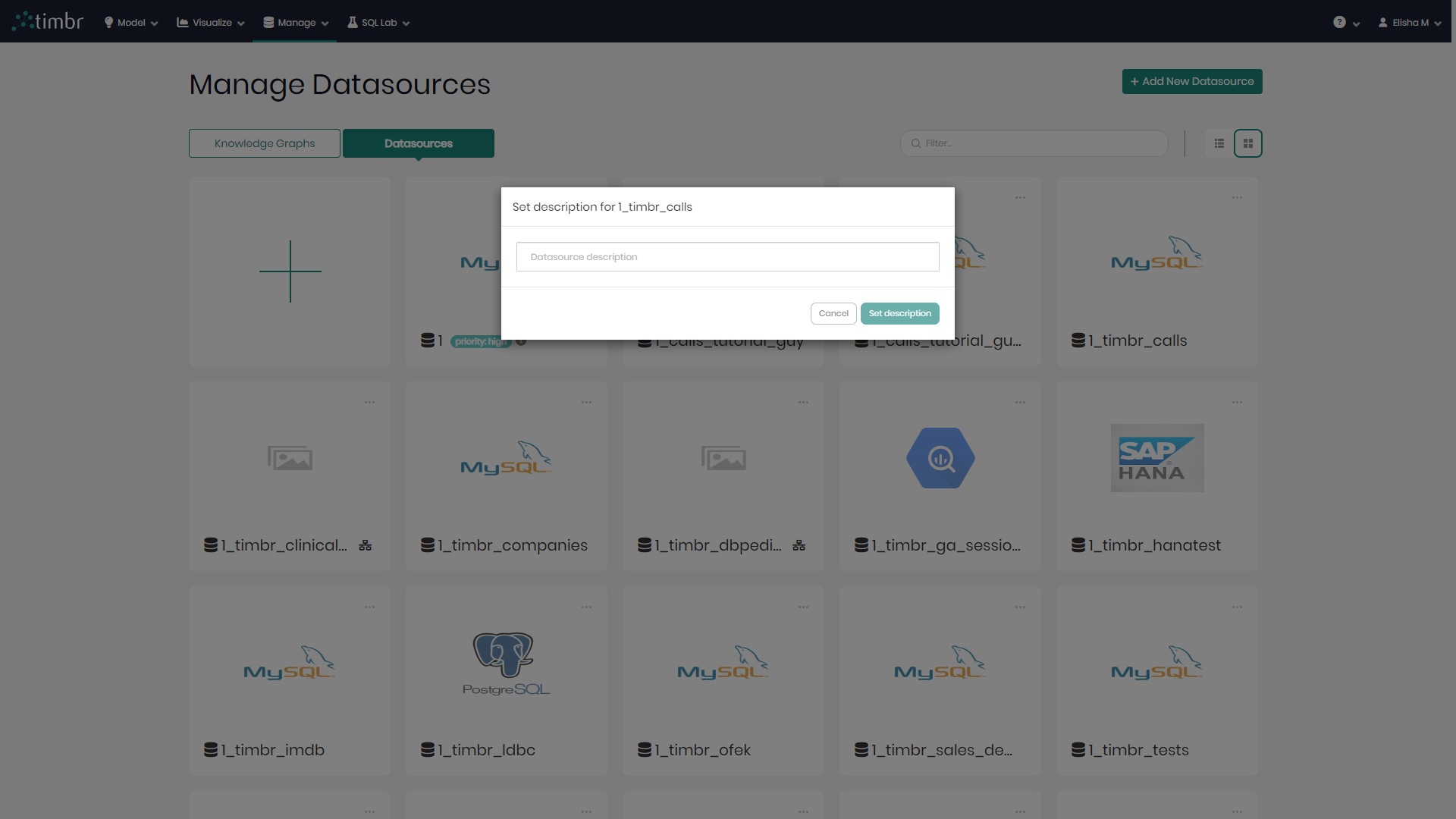Open the Elisha M user menu

click(x=1410, y=23)
